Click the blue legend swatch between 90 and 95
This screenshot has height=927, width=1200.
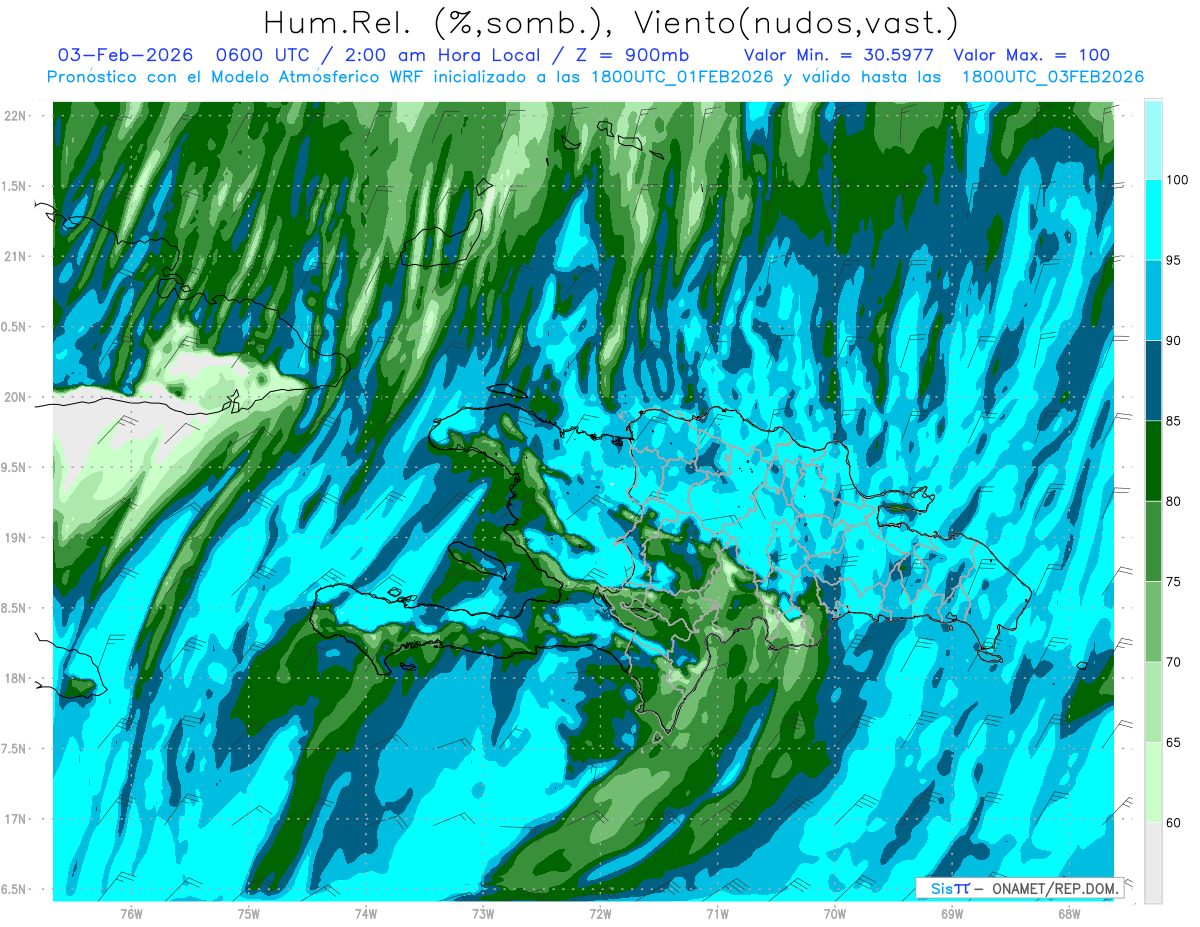tap(1153, 300)
